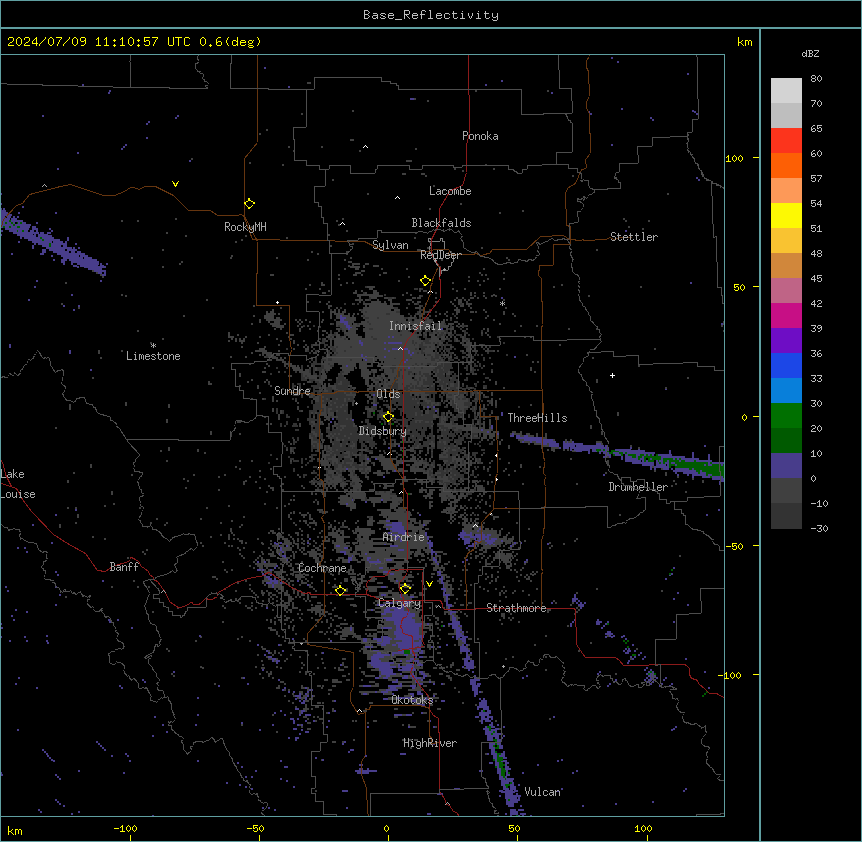Click the white plus marker north of Drumheller
862x842 pixels.
click(x=612, y=375)
